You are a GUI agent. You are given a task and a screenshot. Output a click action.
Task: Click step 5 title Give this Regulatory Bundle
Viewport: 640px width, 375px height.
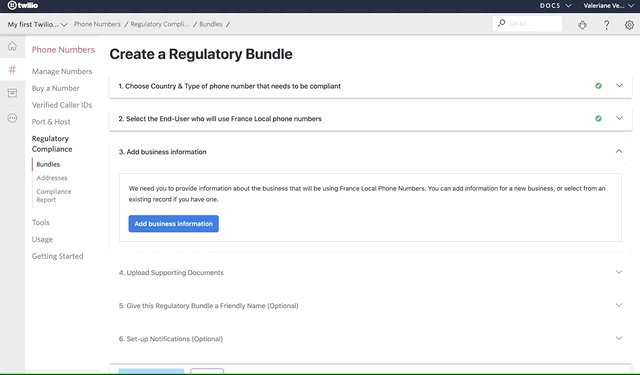[209, 306]
